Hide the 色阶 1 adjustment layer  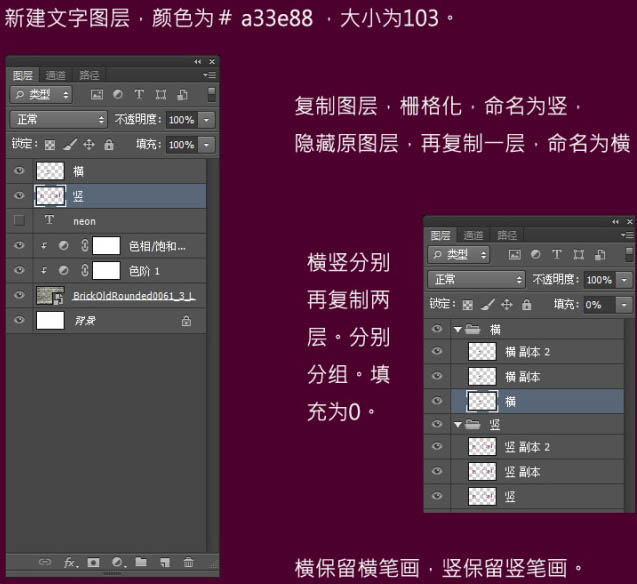coord(19,270)
